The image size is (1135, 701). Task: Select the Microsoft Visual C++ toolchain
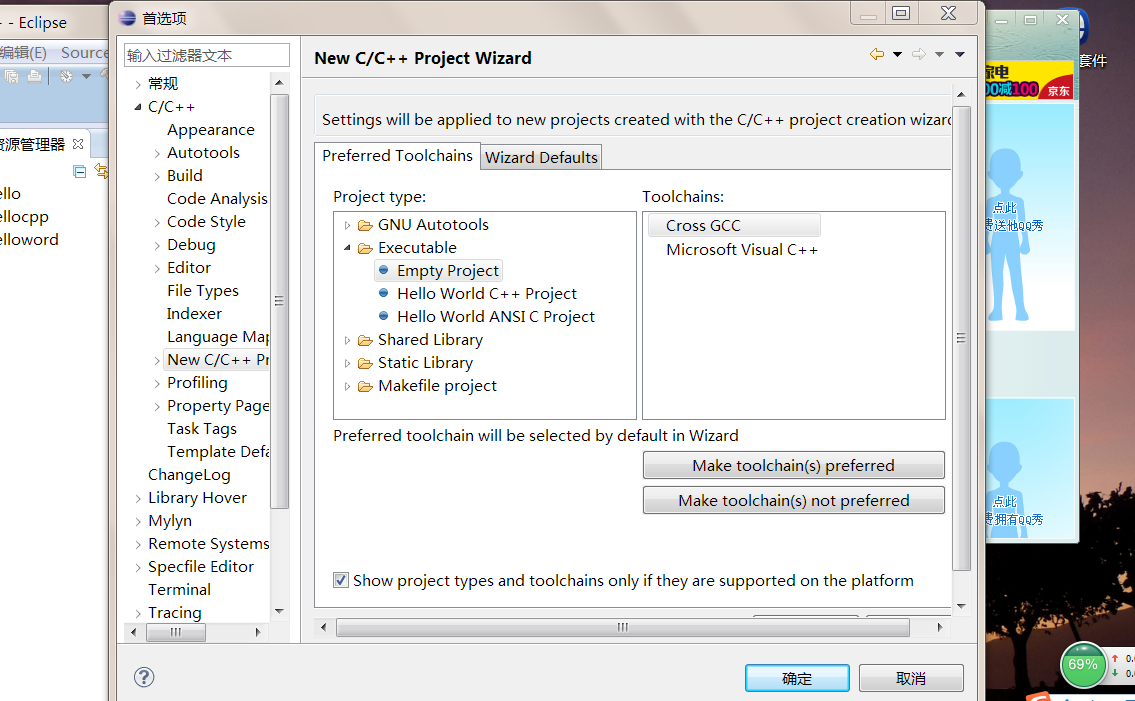742,250
